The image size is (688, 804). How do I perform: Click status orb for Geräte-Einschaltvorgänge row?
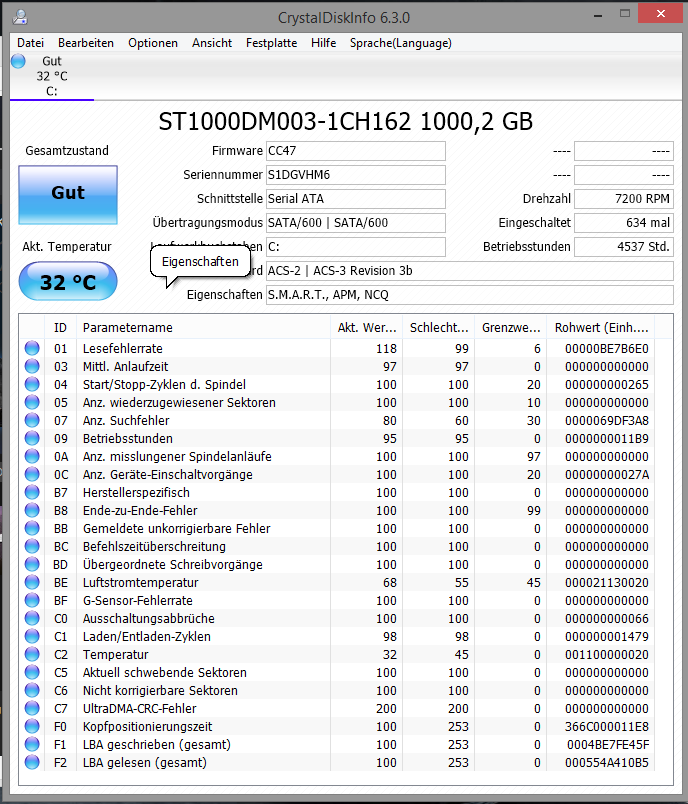click(32, 474)
